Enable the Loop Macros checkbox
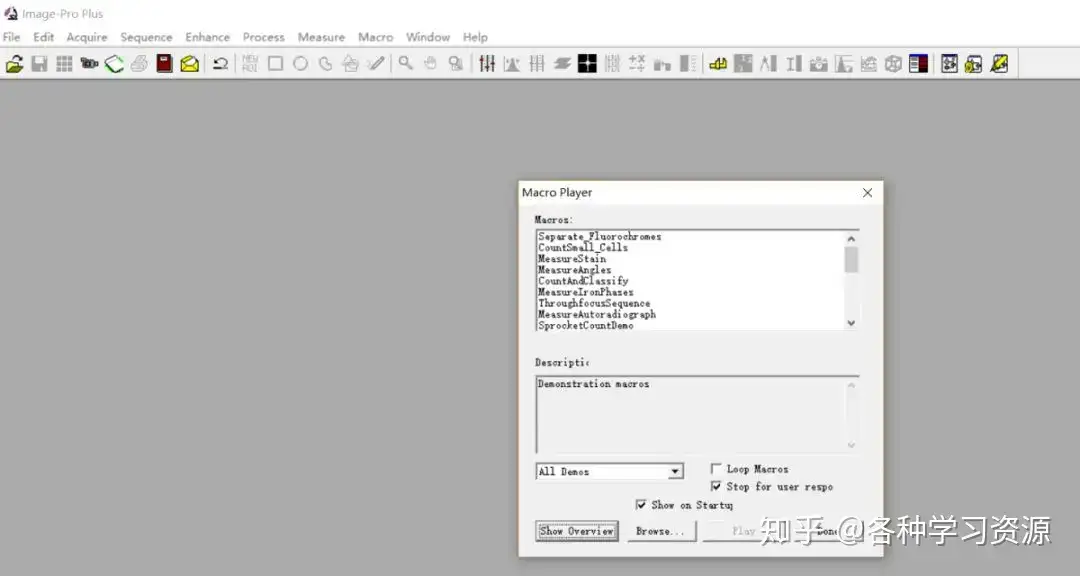Screen dimensions: 1080x576 716,469
